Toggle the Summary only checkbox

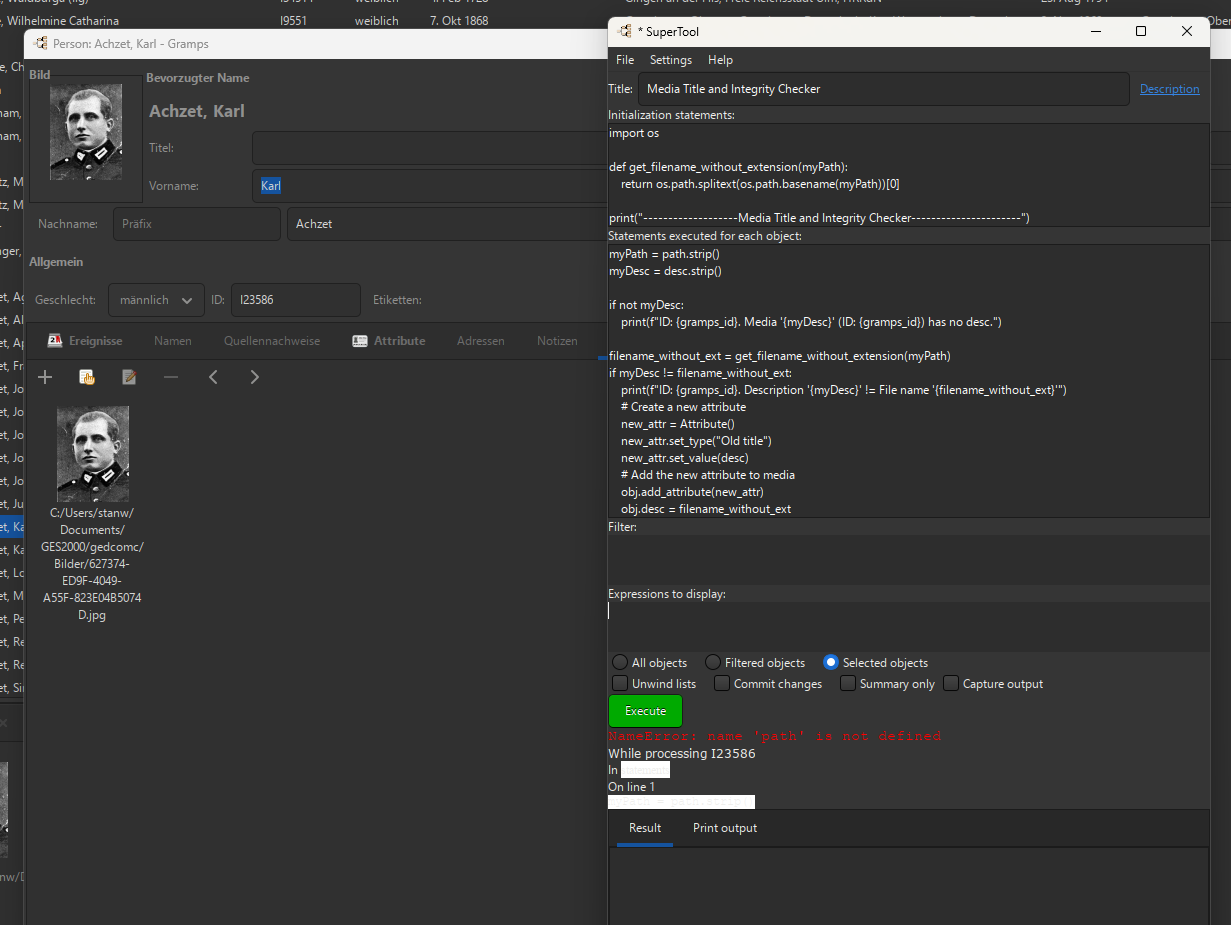(x=848, y=683)
